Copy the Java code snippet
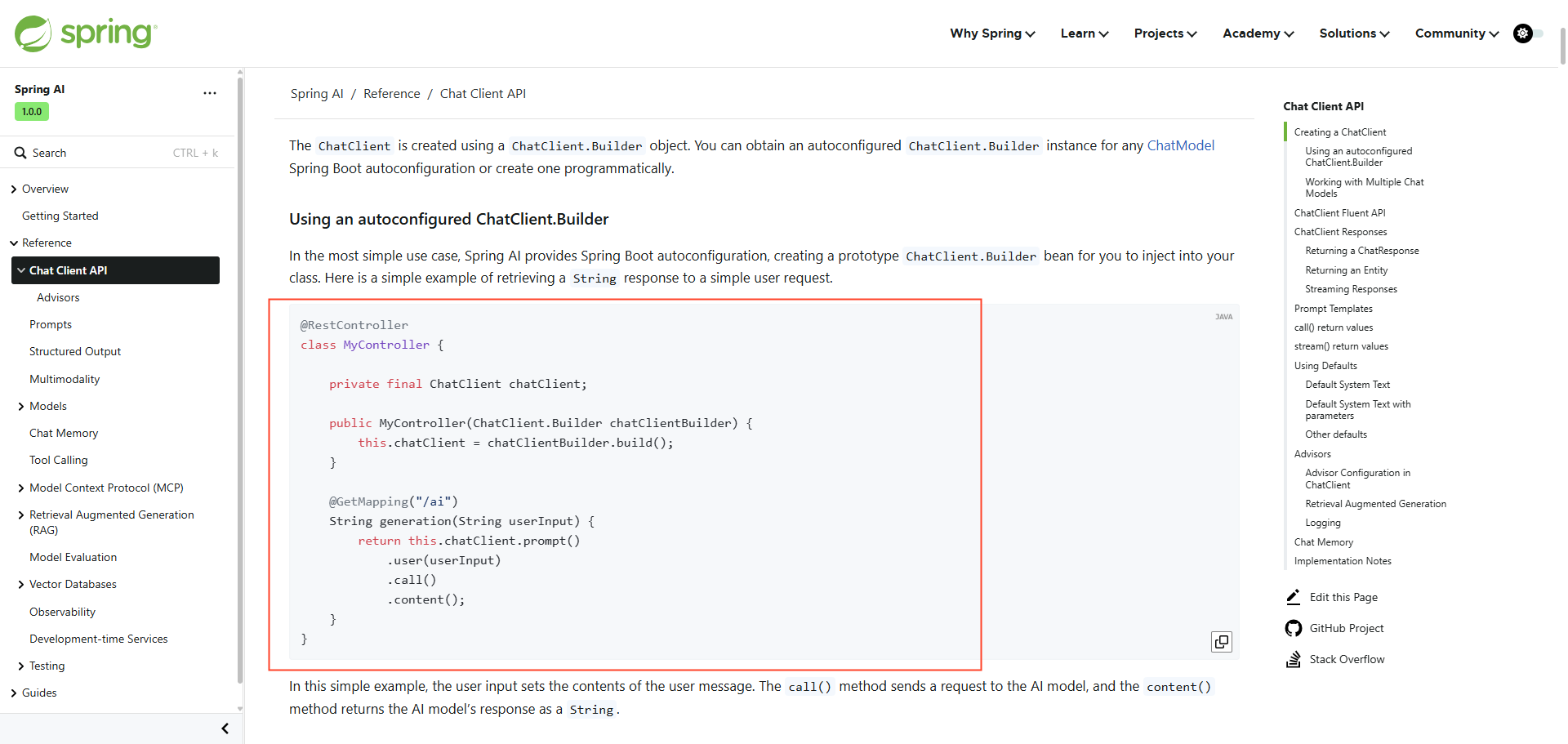The image size is (1568, 744). [x=1222, y=642]
